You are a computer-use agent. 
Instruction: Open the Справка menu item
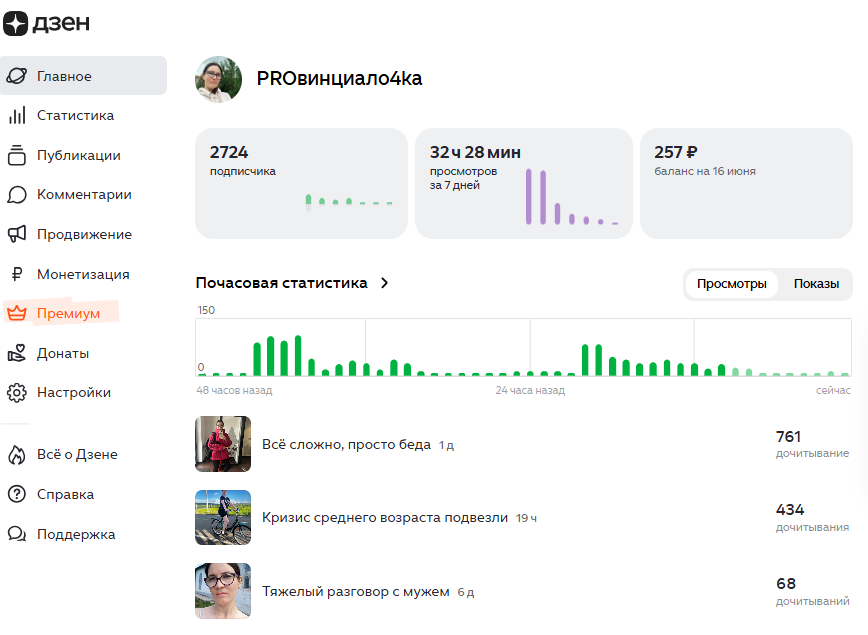pos(65,494)
